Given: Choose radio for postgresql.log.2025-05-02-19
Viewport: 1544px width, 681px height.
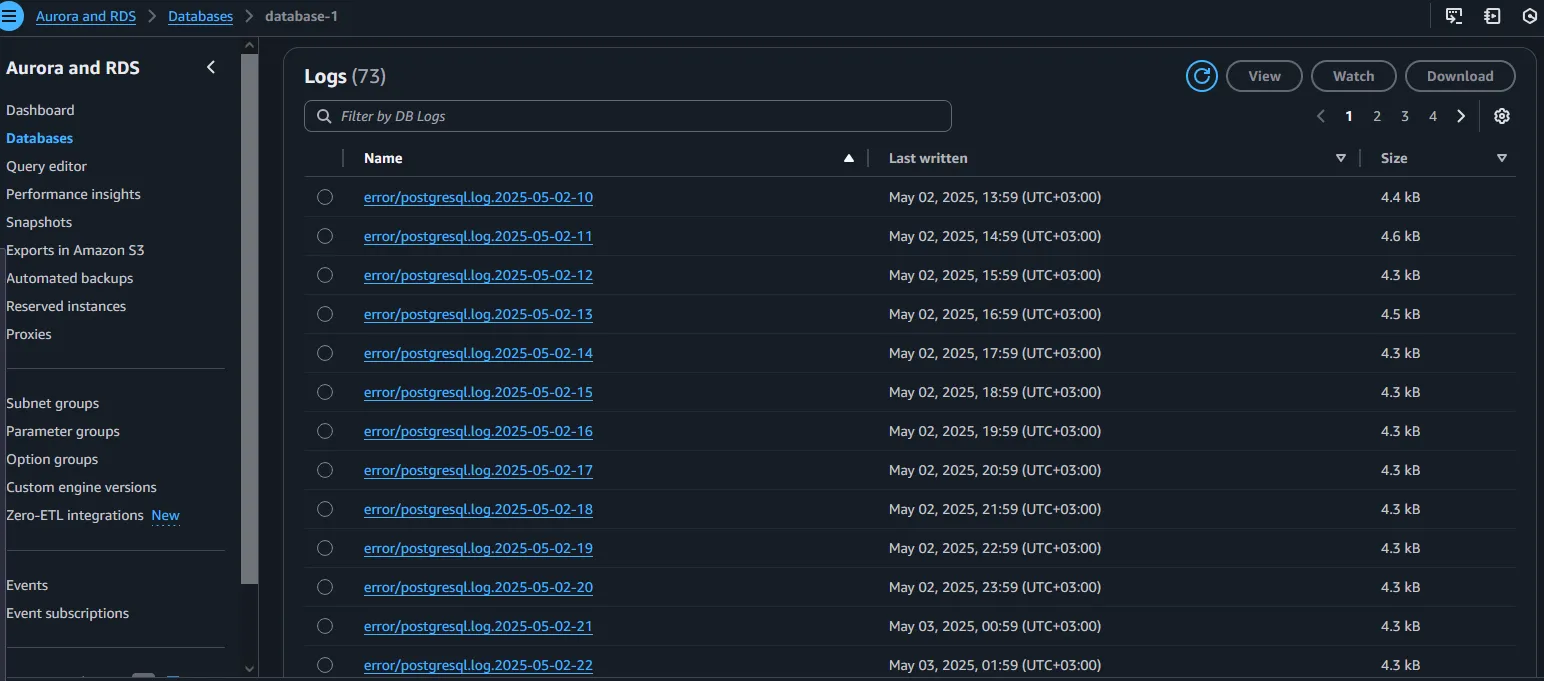Looking at the screenshot, I should 325,548.
